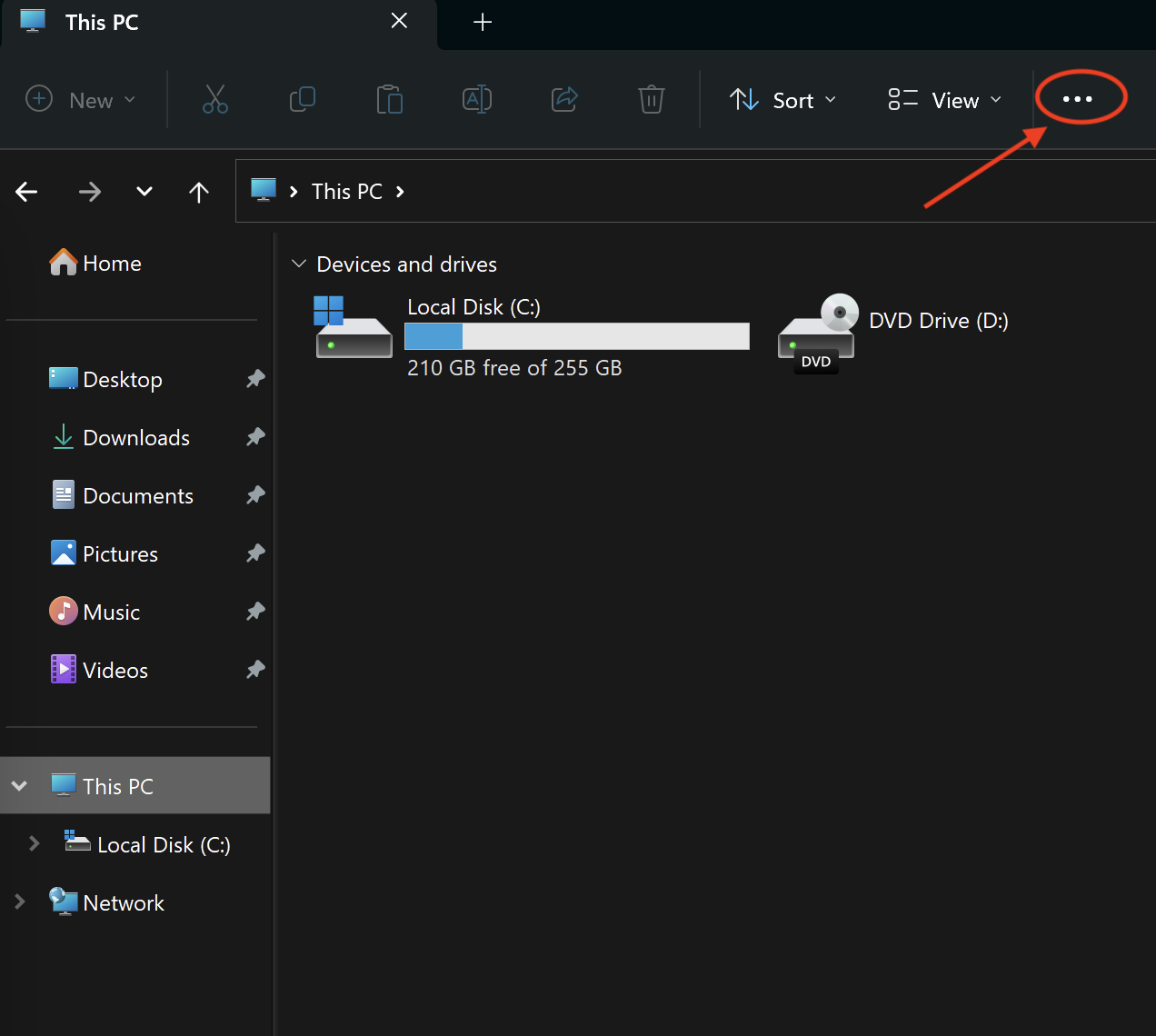The image size is (1156, 1036).
Task: Open the View layout dropdown
Action: tap(944, 100)
